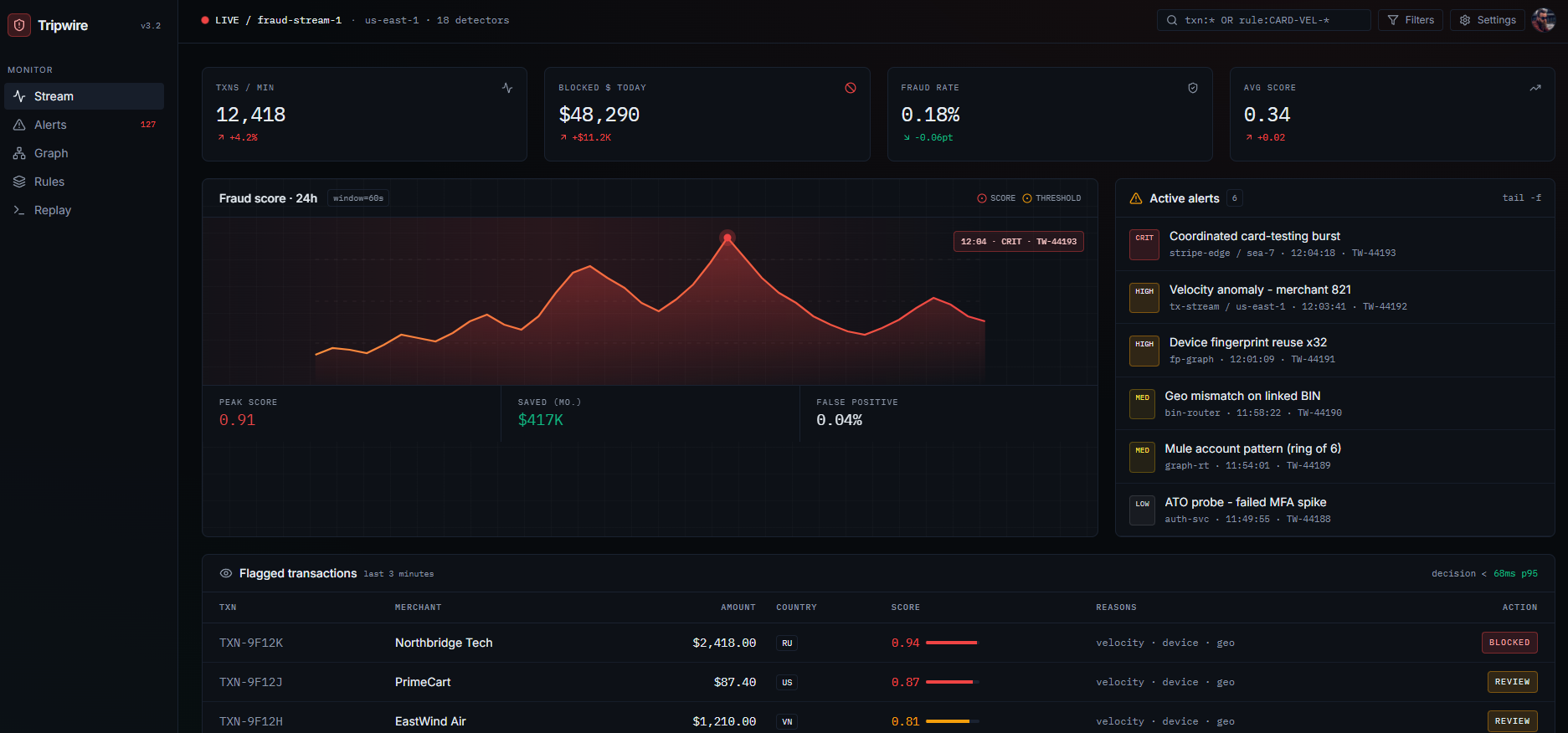Click the shield check icon on Fraud Rate card
Screen dimensions: 1568x733
click(1193, 88)
